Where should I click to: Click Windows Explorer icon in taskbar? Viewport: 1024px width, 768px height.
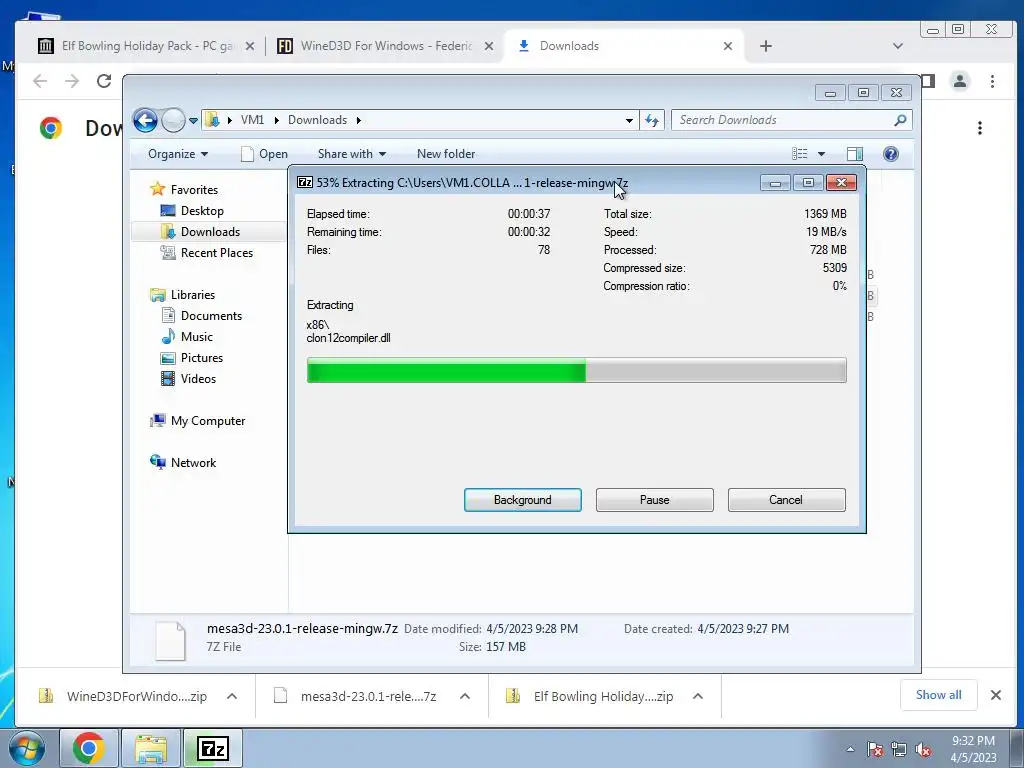(151, 748)
